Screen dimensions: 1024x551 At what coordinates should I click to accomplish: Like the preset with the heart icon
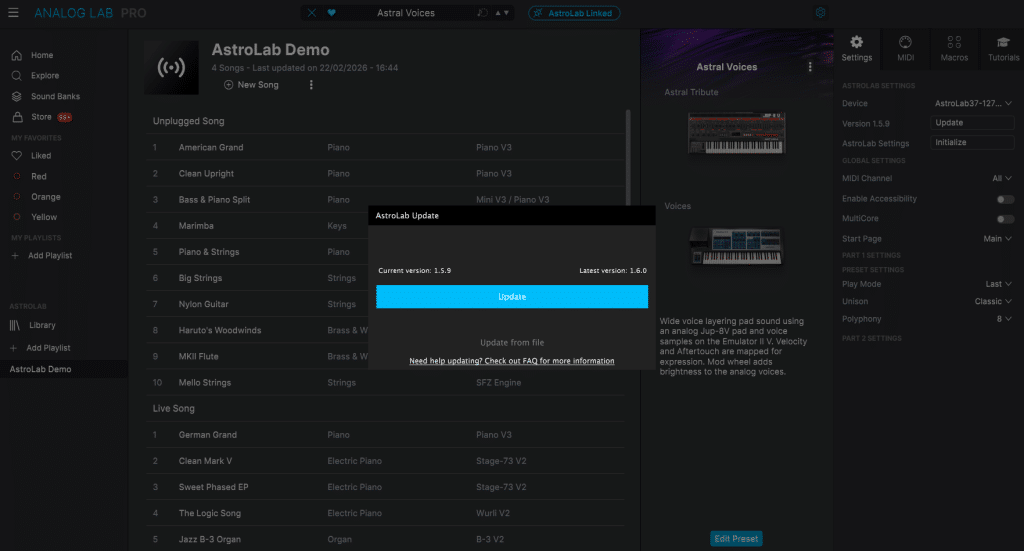coord(332,13)
